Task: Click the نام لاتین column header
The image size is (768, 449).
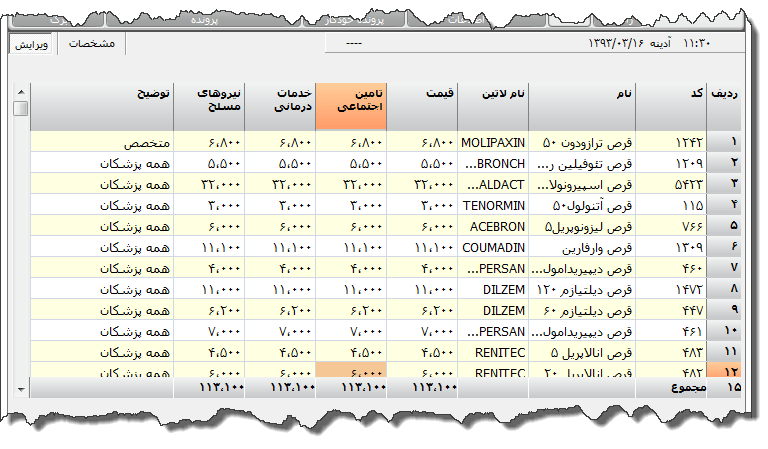Action: (493, 106)
